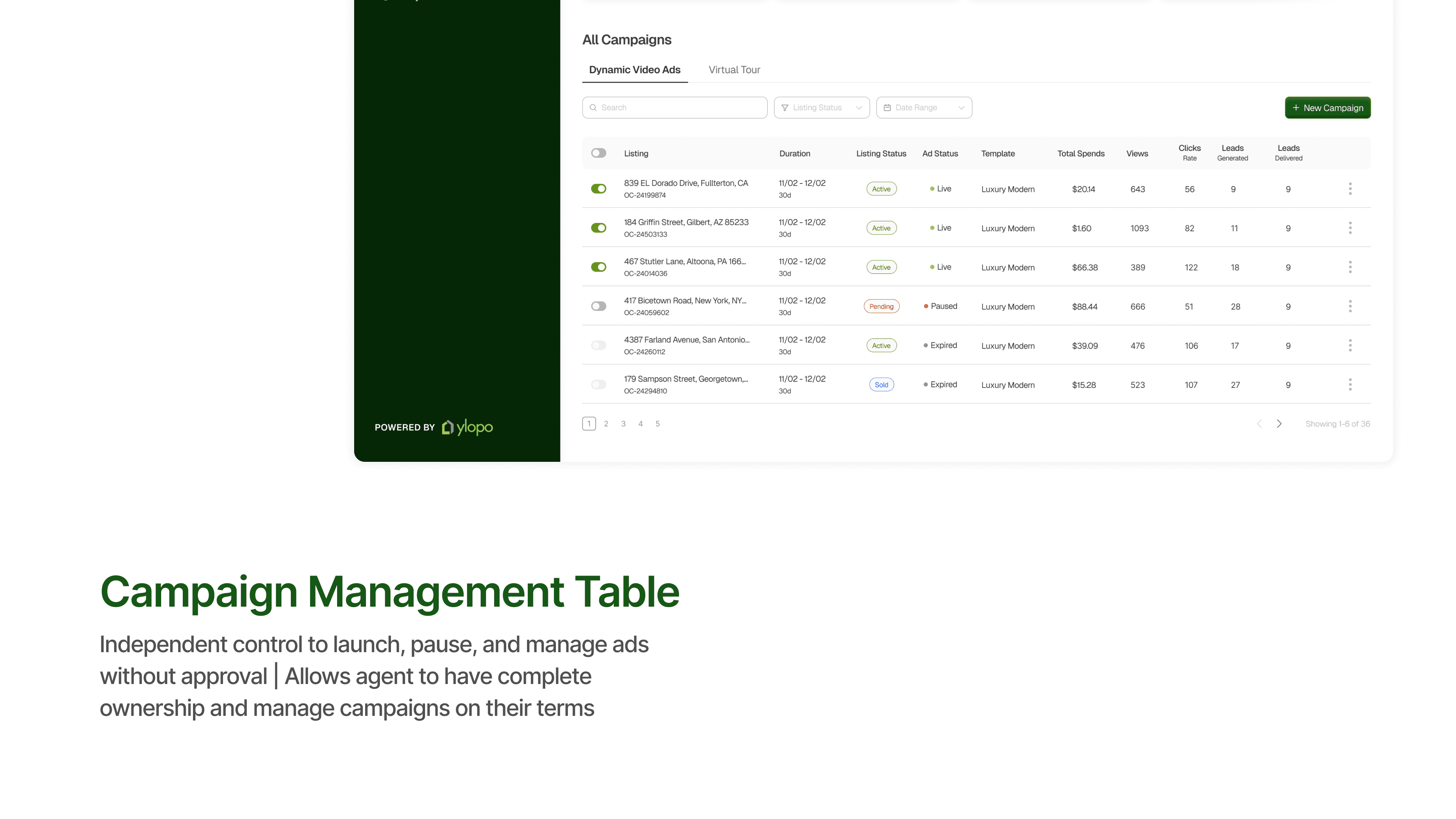Viewport: 1456px width, 819px height.
Task: Go to page 3 of the campaigns
Action: [623, 424]
